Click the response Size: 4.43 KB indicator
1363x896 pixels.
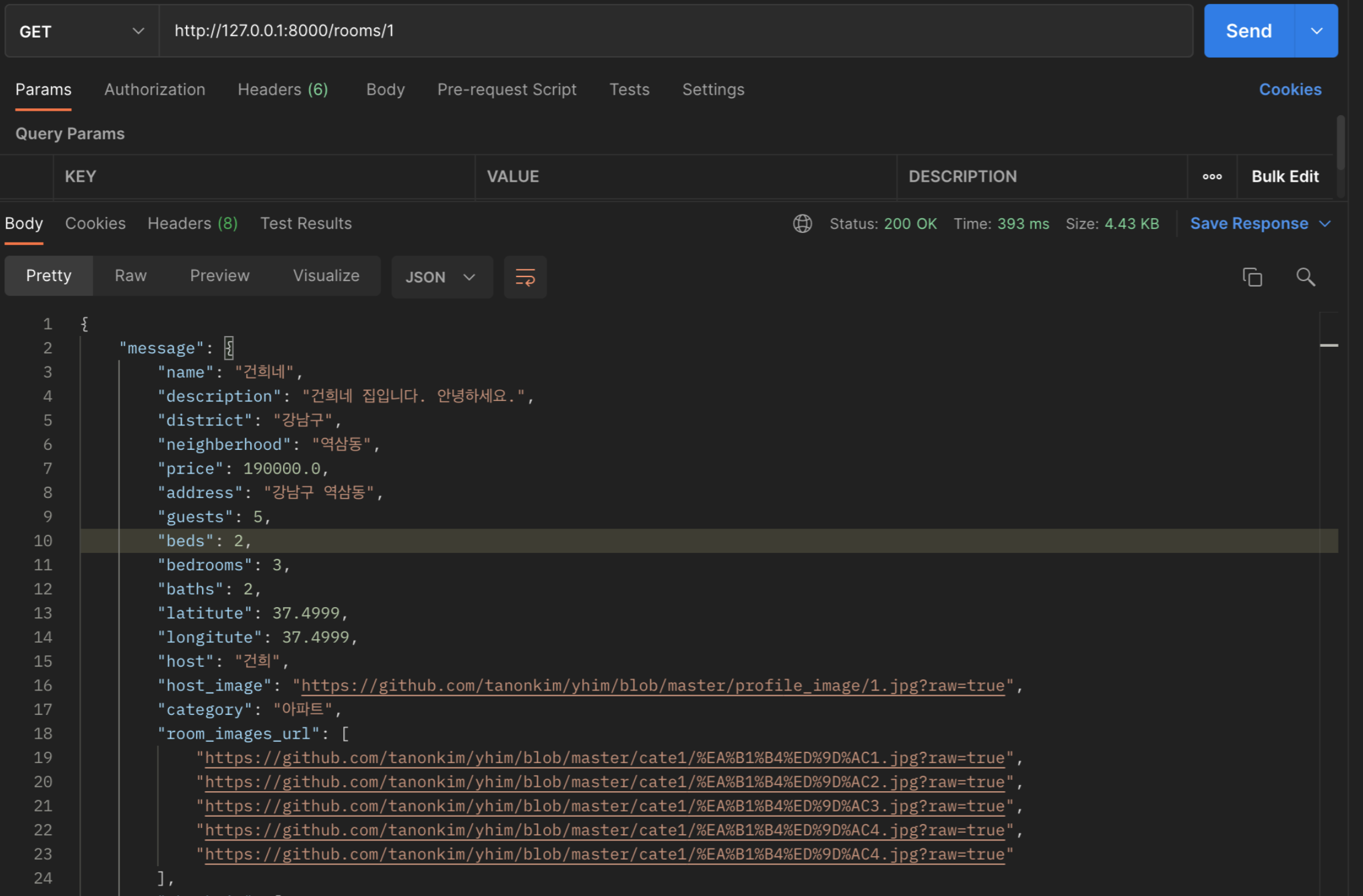click(x=1112, y=223)
